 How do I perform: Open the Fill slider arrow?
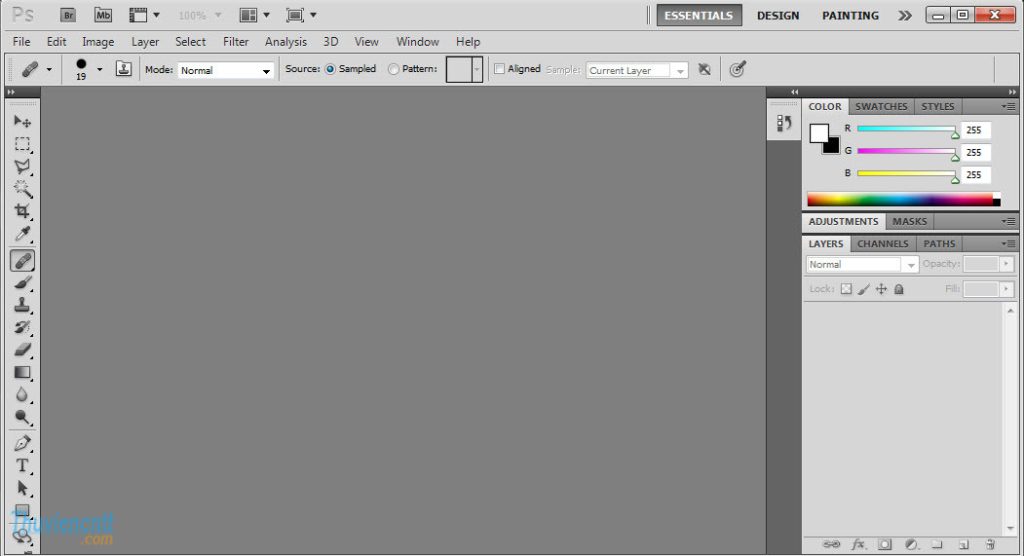pos(1006,289)
